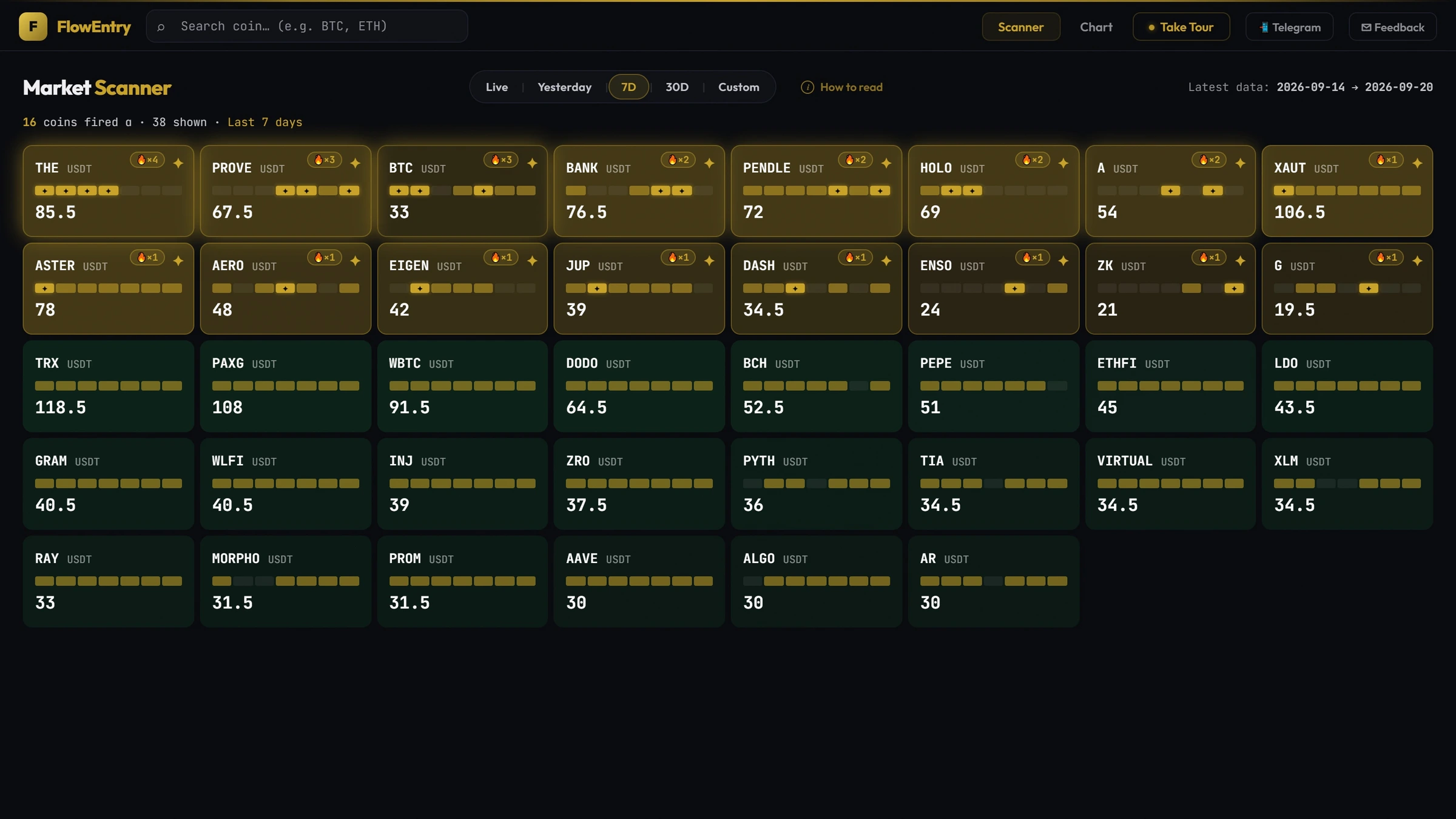Image resolution: width=1456 pixels, height=819 pixels.
Task: Click the BTC USDT bar strip
Action: point(462,190)
